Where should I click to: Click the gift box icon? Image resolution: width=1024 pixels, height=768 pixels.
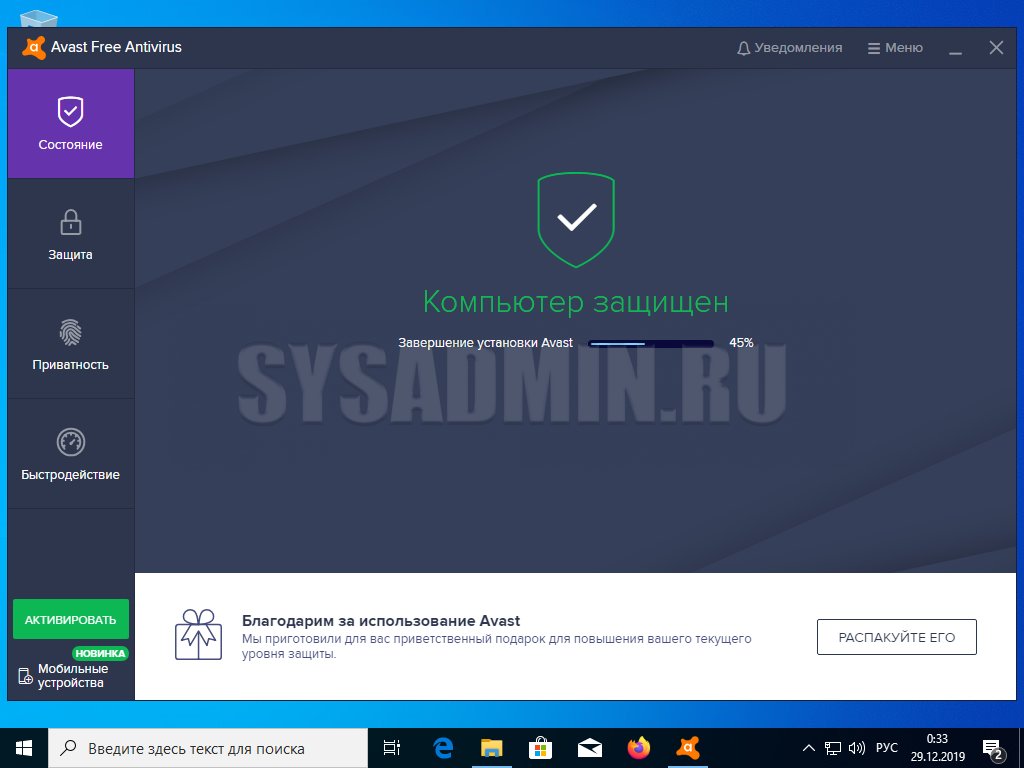coord(198,635)
